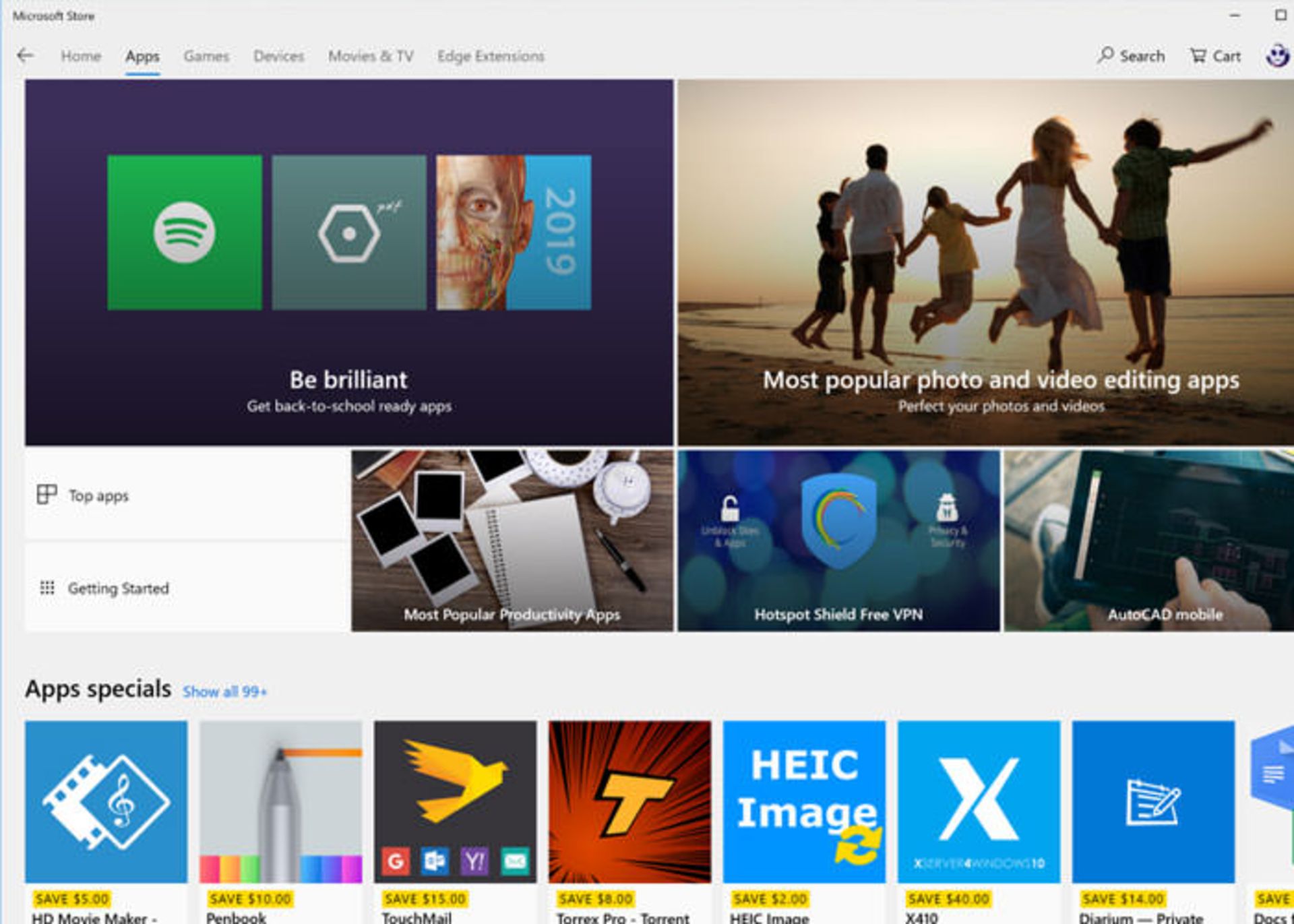Go back with the back arrow
This screenshot has width=1294, height=924.
26,55
